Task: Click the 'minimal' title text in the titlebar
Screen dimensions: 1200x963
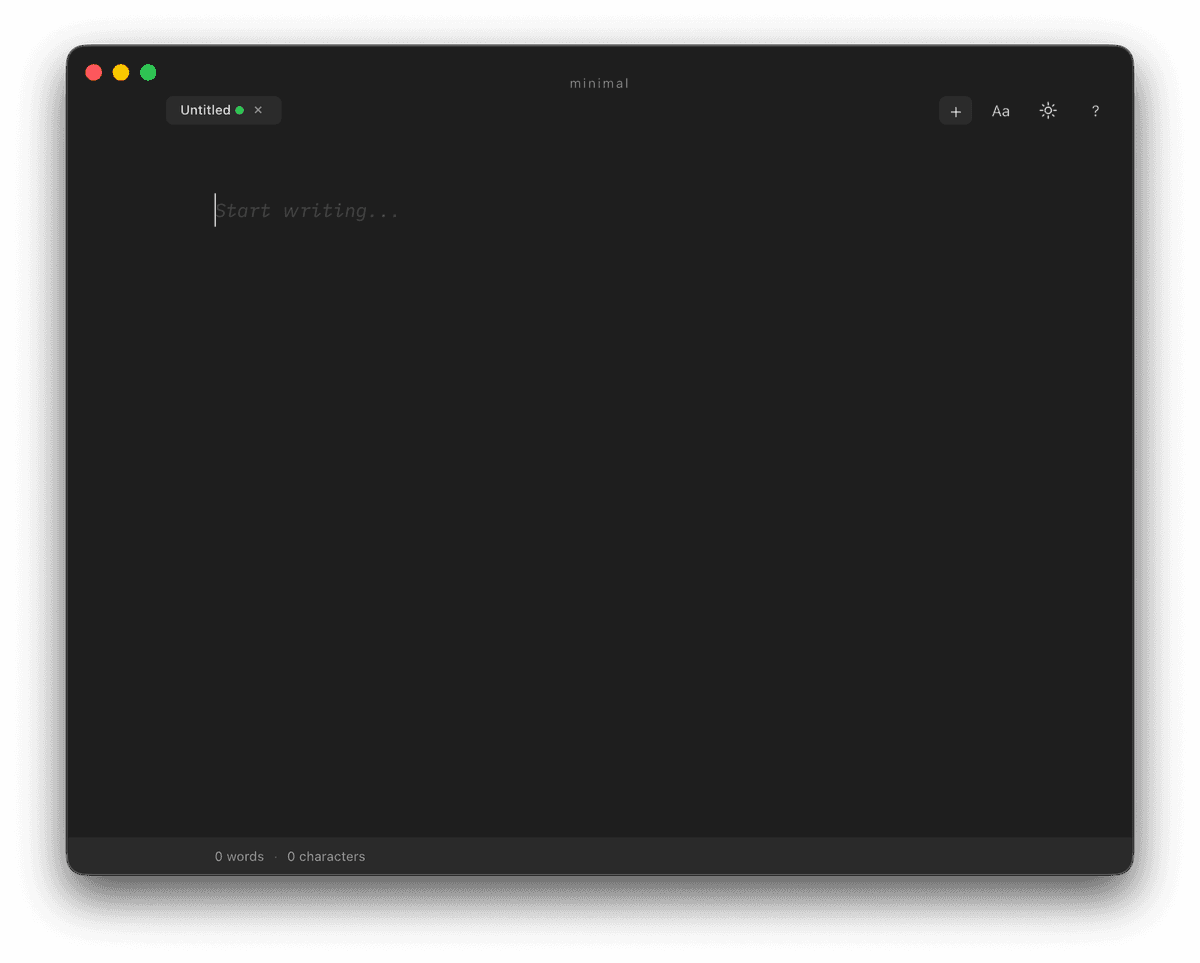Action: coord(599,83)
